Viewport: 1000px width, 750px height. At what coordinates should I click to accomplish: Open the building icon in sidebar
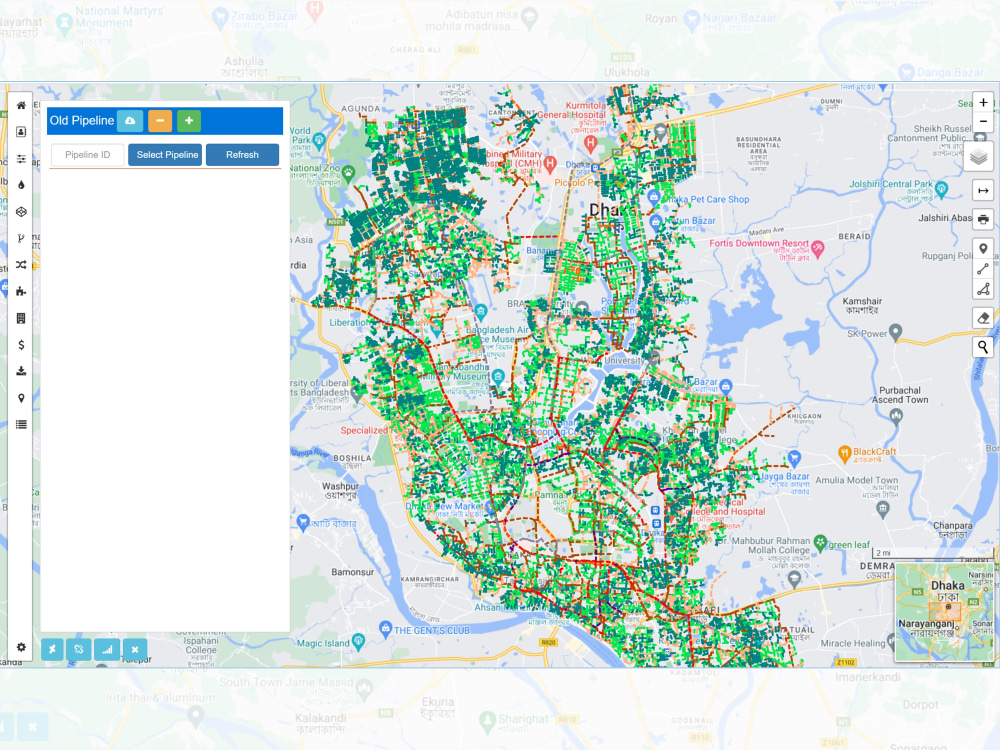(x=21, y=318)
